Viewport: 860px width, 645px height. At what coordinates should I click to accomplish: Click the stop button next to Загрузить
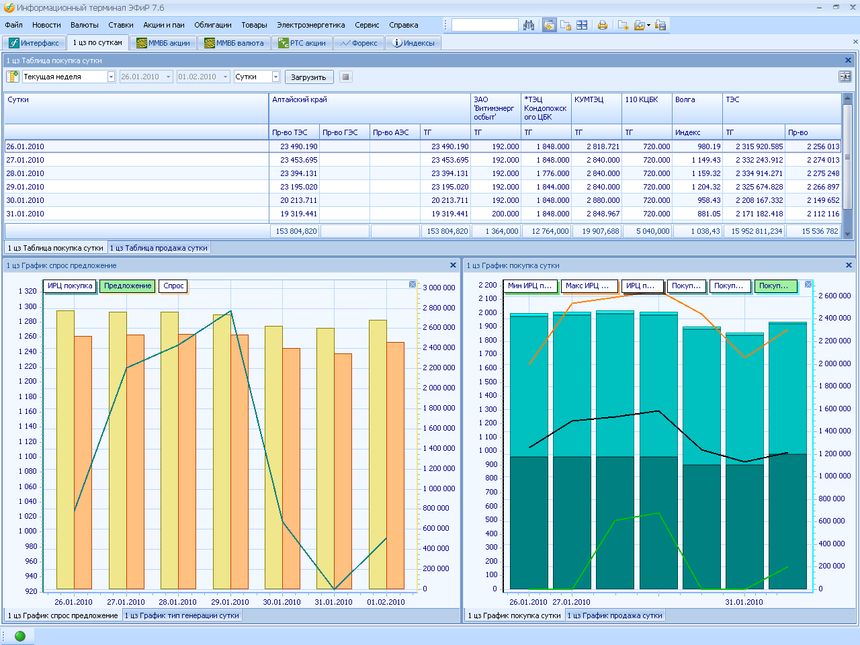click(346, 77)
